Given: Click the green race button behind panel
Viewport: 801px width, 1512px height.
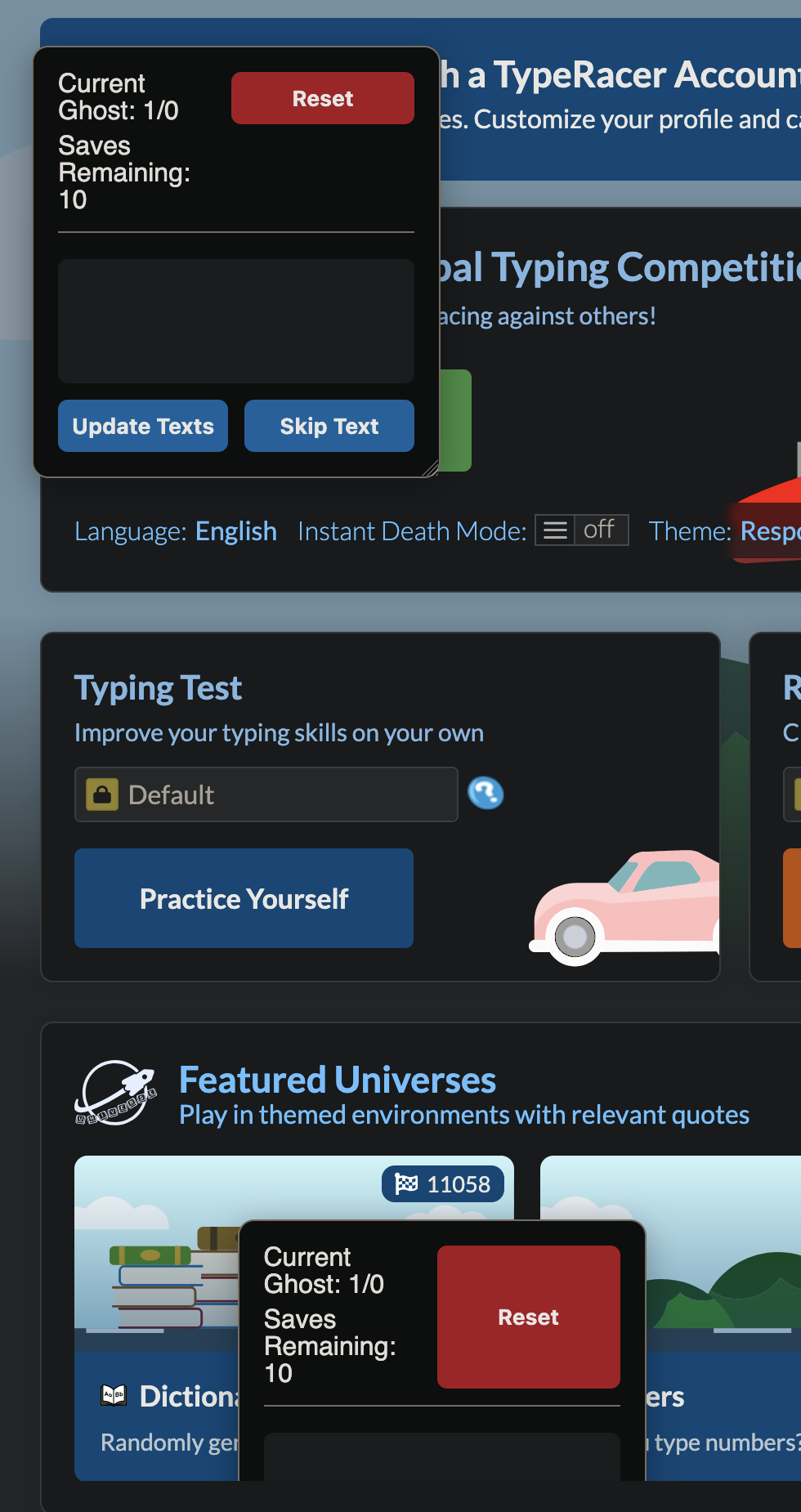Looking at the screenshot, I should click(456, 420).
